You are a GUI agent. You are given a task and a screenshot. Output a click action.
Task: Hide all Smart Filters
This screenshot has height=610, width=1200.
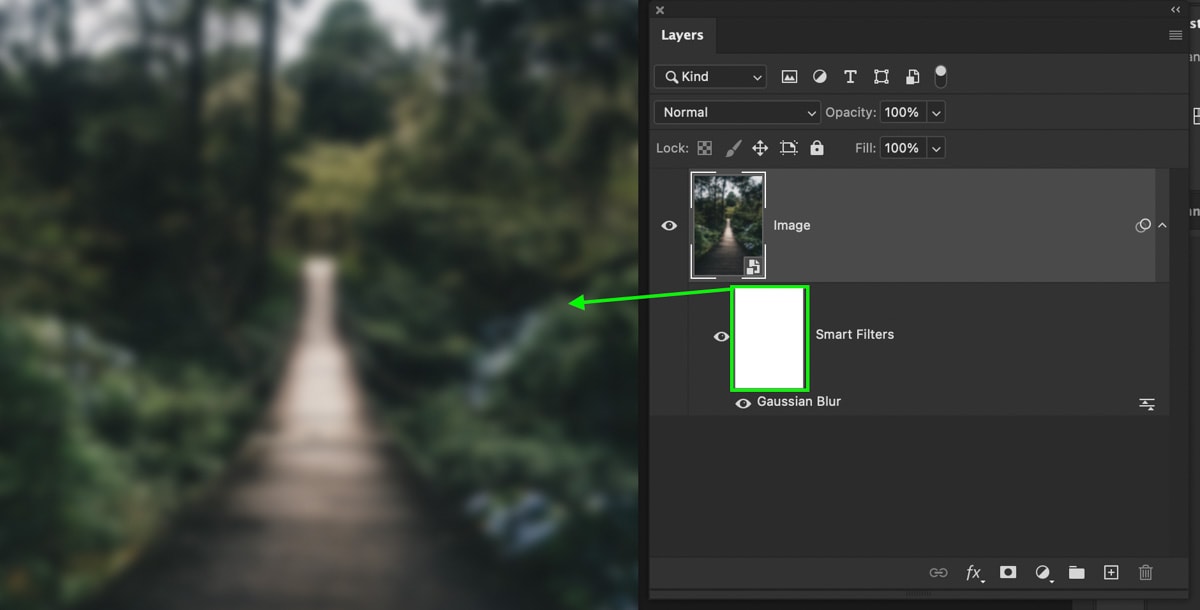[721, 337]
